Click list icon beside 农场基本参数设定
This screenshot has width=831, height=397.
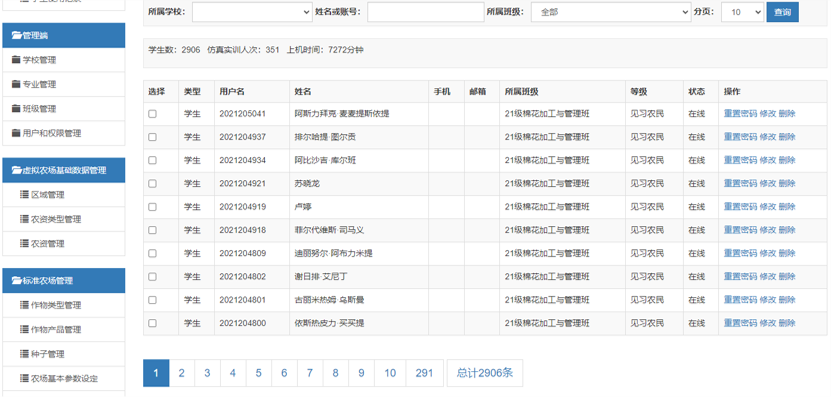[24, 378]
